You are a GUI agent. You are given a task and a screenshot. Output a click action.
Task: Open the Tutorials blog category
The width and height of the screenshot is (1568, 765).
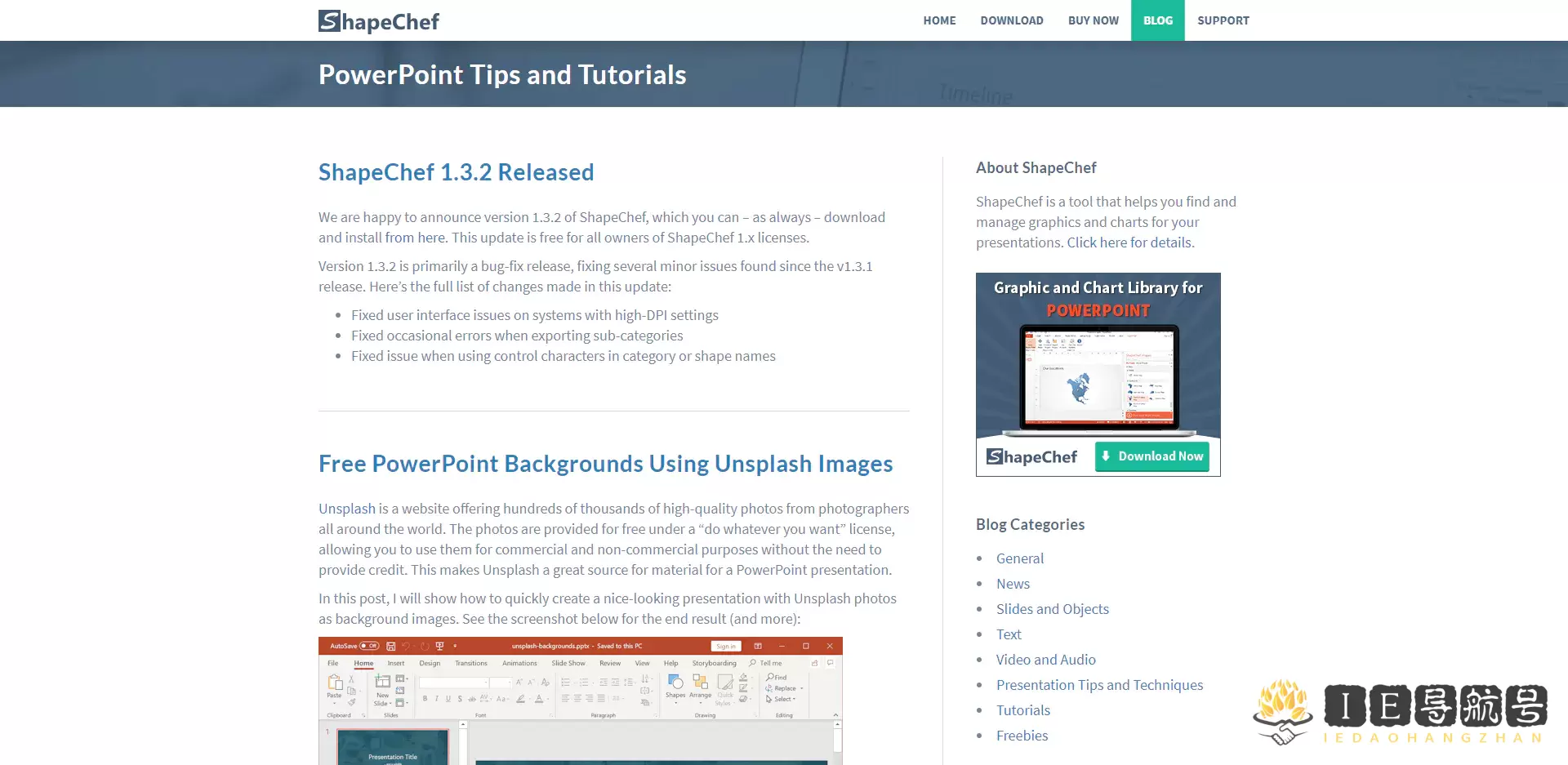(x=1023, y=710)
